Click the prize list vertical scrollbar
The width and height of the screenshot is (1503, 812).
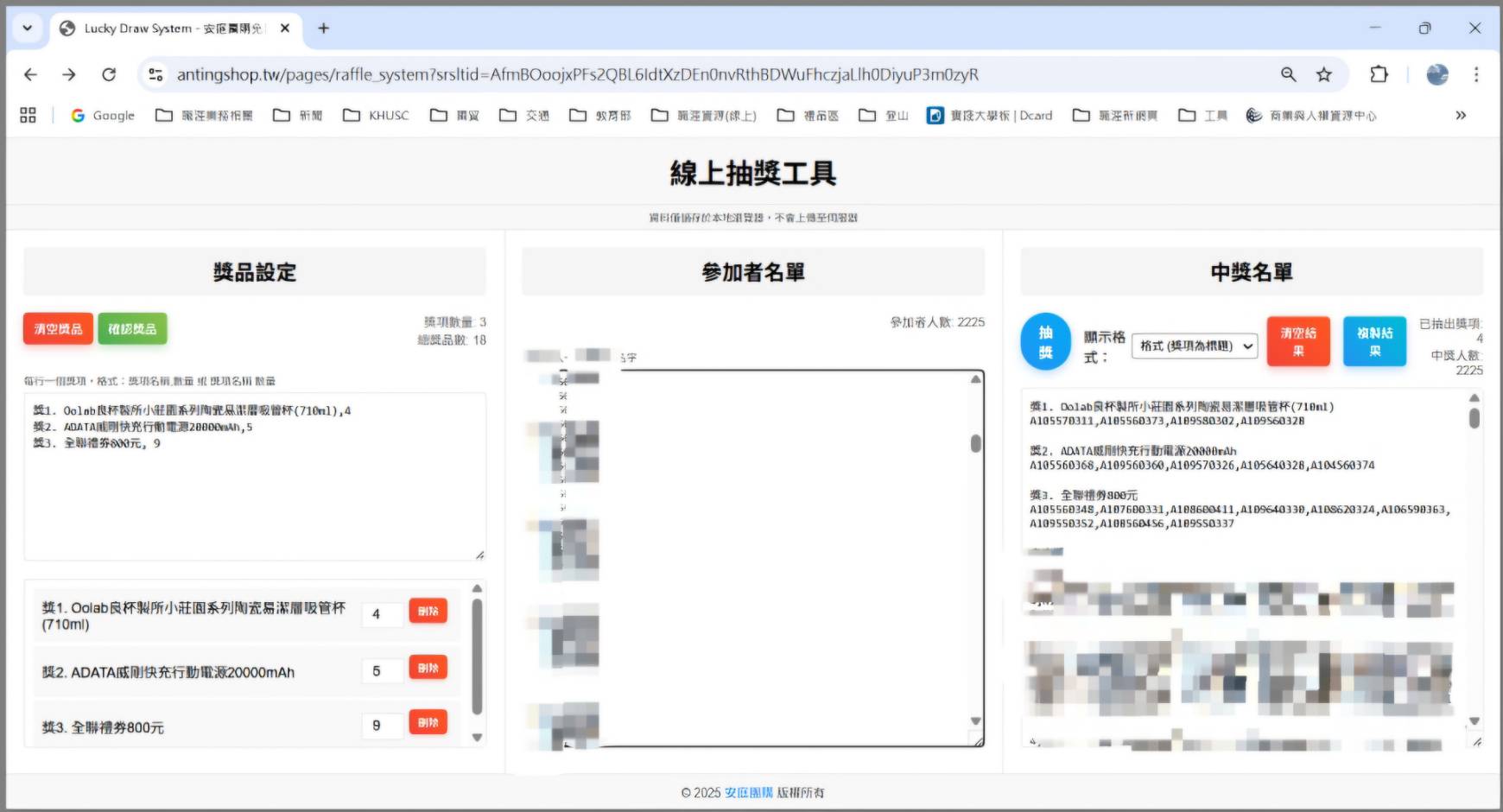coord(477,657)
